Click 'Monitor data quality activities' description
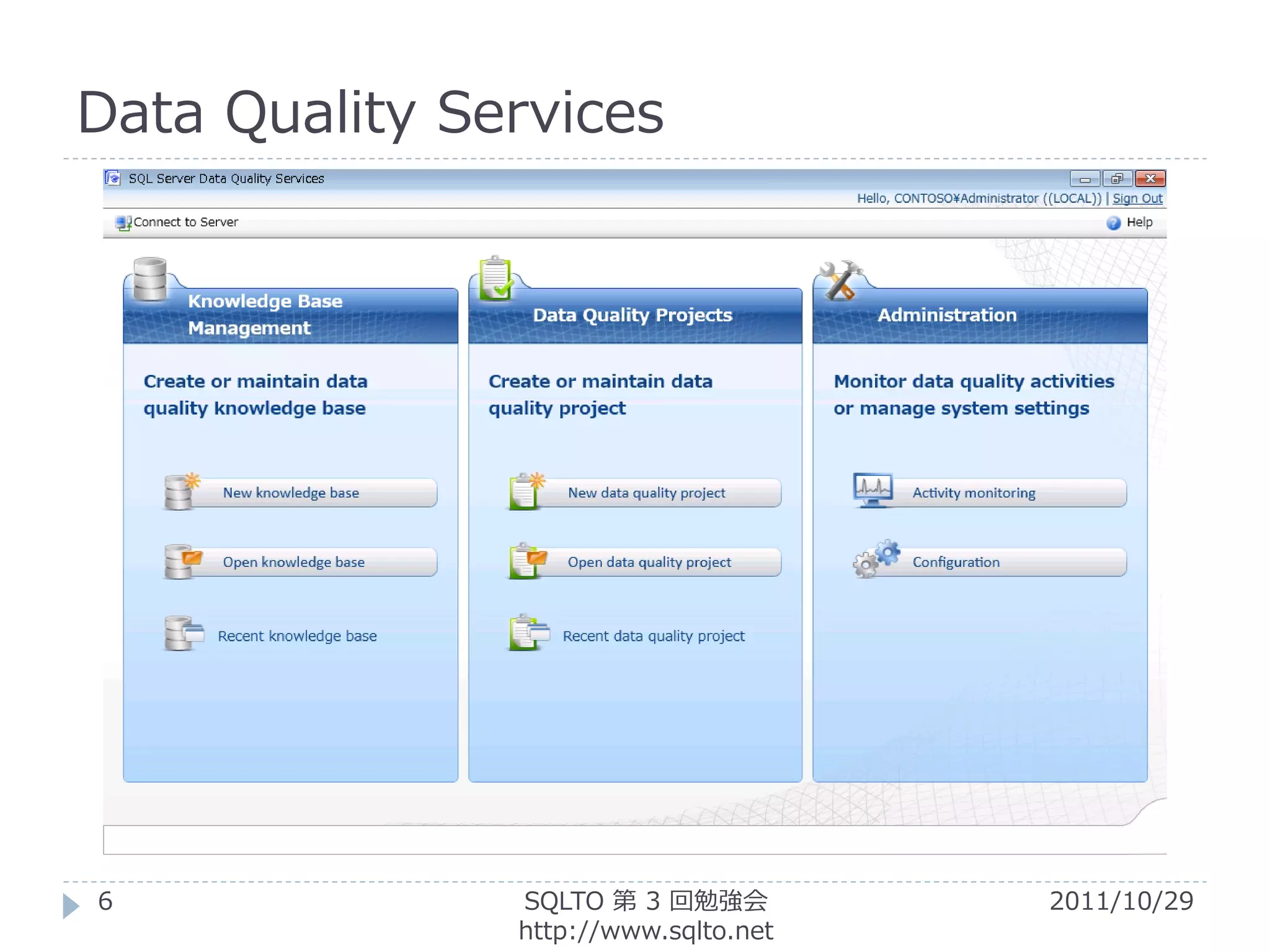This screenshot has width=1270, height=952. pos(974,395)
